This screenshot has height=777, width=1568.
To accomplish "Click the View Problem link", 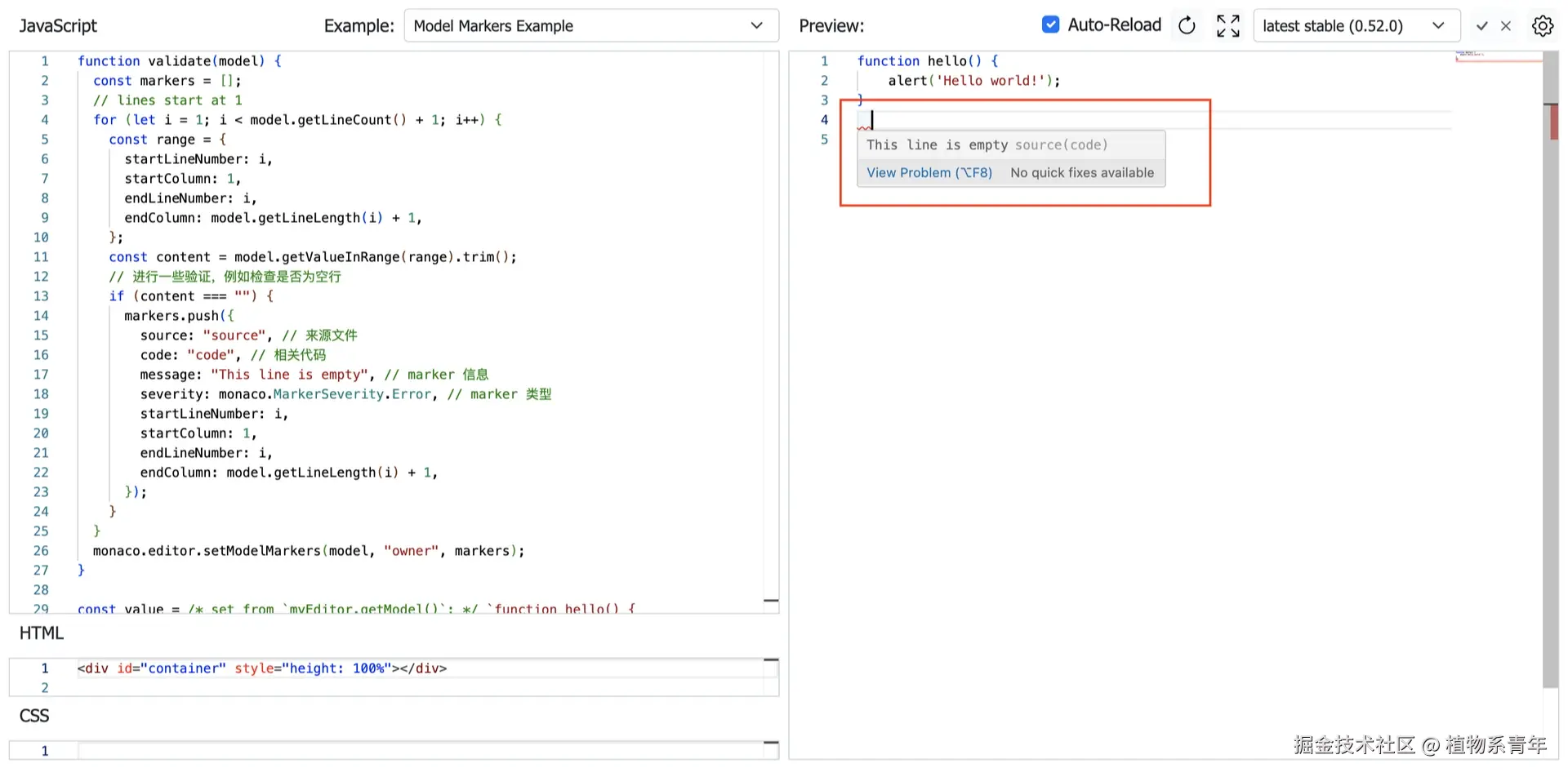I will pos(929,173).
